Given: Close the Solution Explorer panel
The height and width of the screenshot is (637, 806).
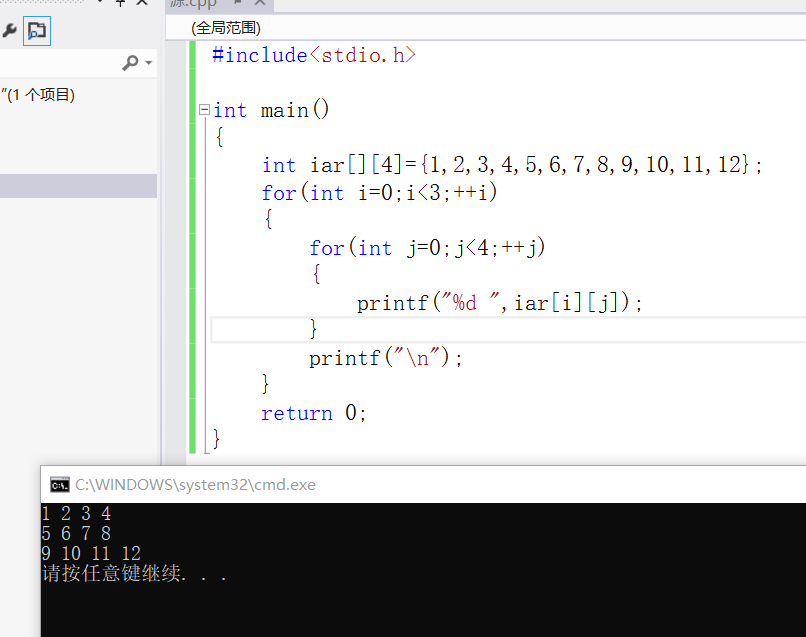Looking at the screenshot, I should click(x=142, y=3).
